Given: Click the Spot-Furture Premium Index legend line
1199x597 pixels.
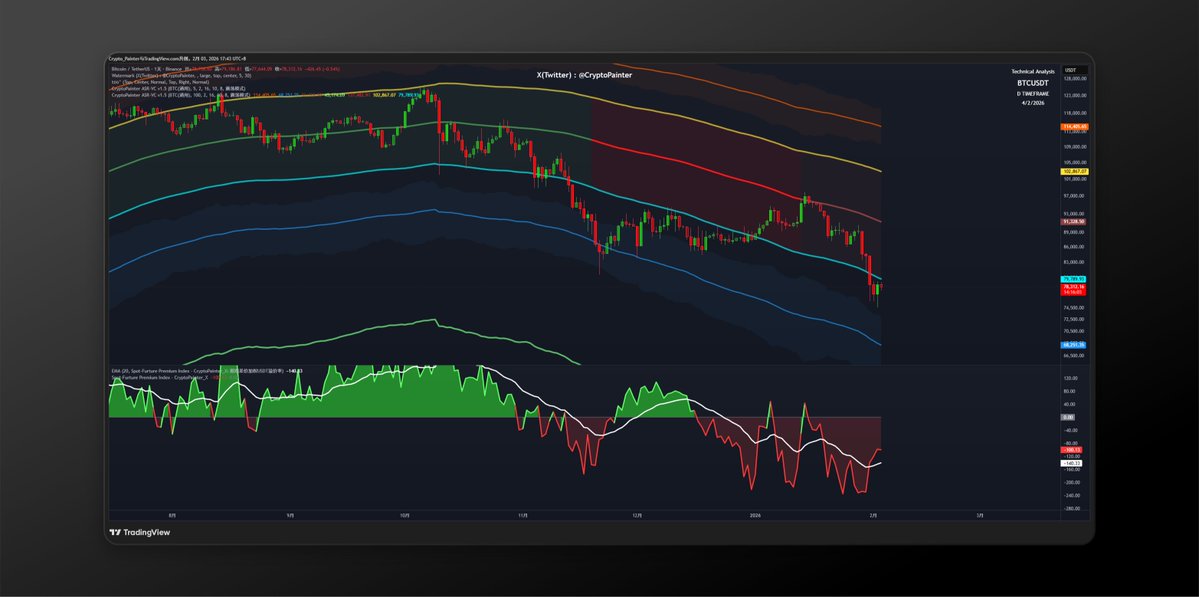Looking at the screenshot, I should (150, 377).
